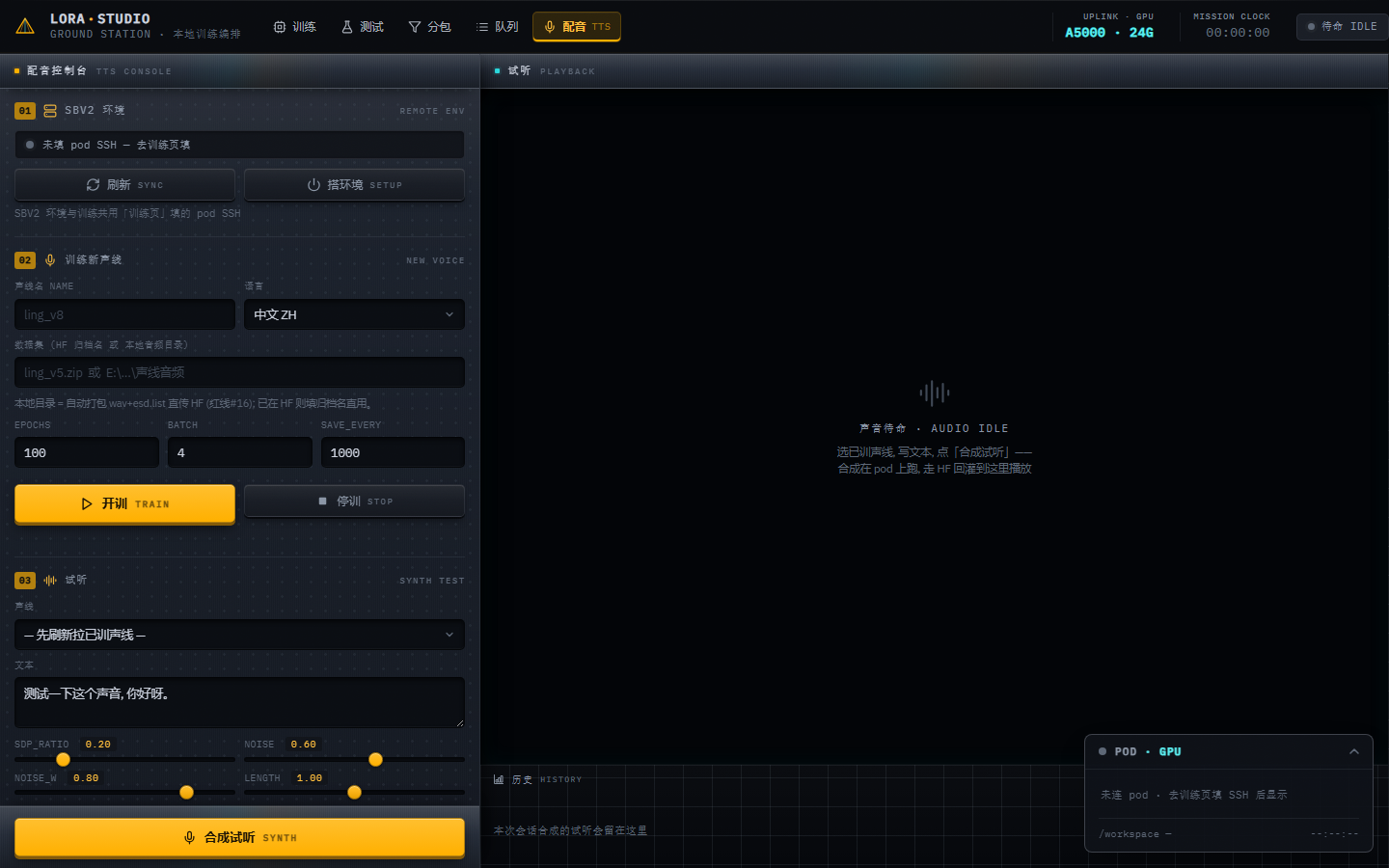Open the 先刷新拉已训声线 voice dropdown
This screenshot has height=868, width=1389.
tap(239, 635)
